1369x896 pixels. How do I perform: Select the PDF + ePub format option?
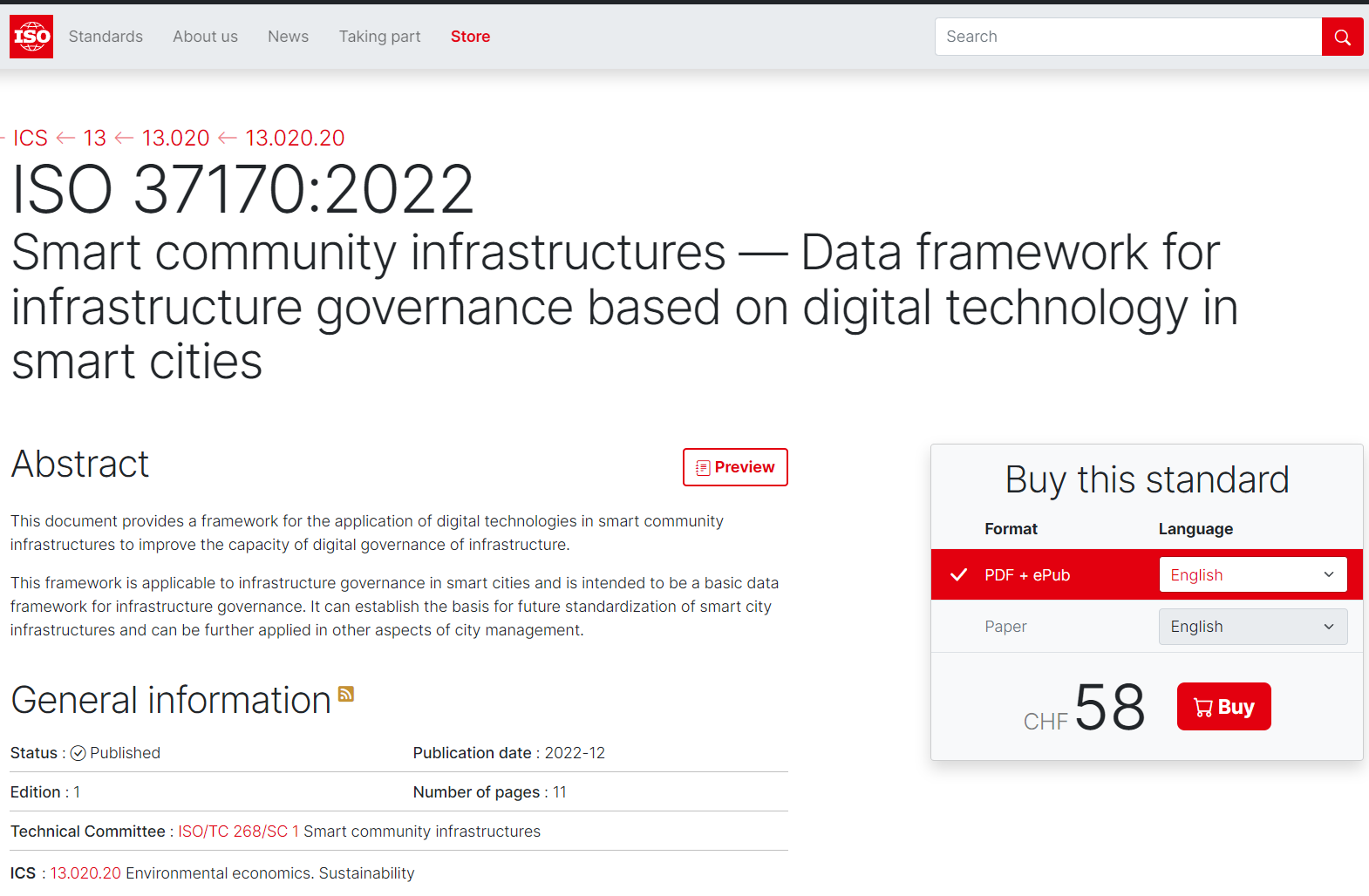coord(1027,575)
